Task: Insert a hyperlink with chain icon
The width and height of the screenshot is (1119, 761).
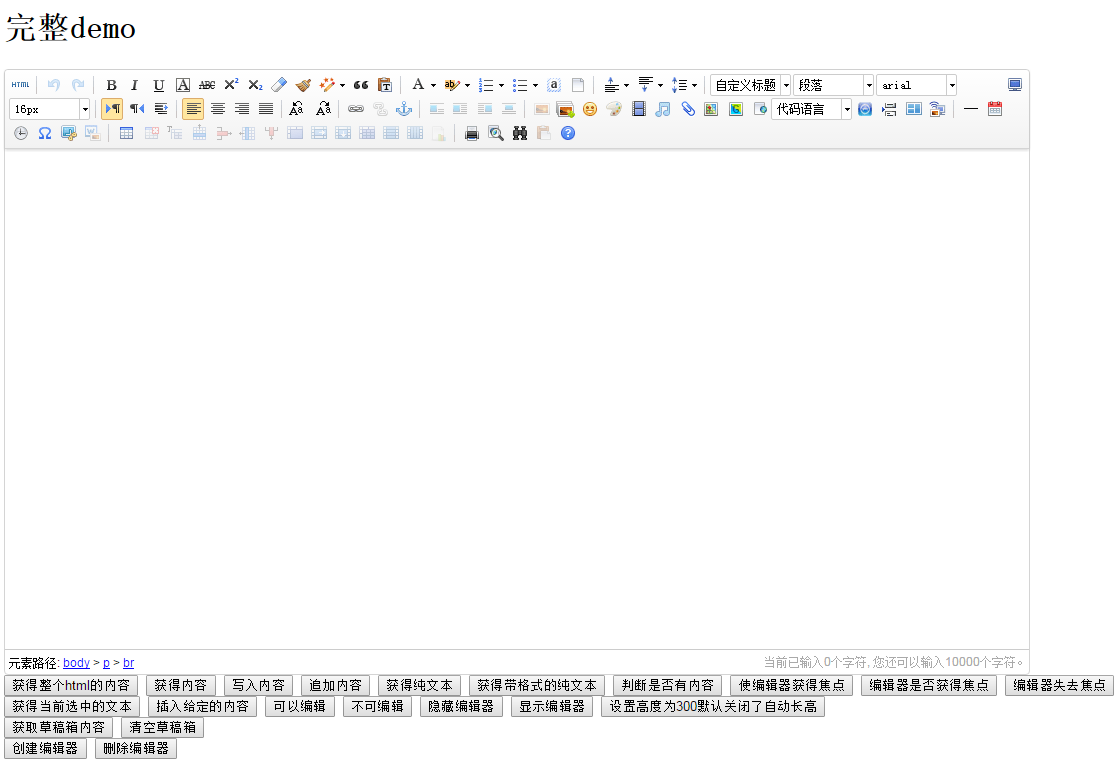Action: [x=355, y=109]
